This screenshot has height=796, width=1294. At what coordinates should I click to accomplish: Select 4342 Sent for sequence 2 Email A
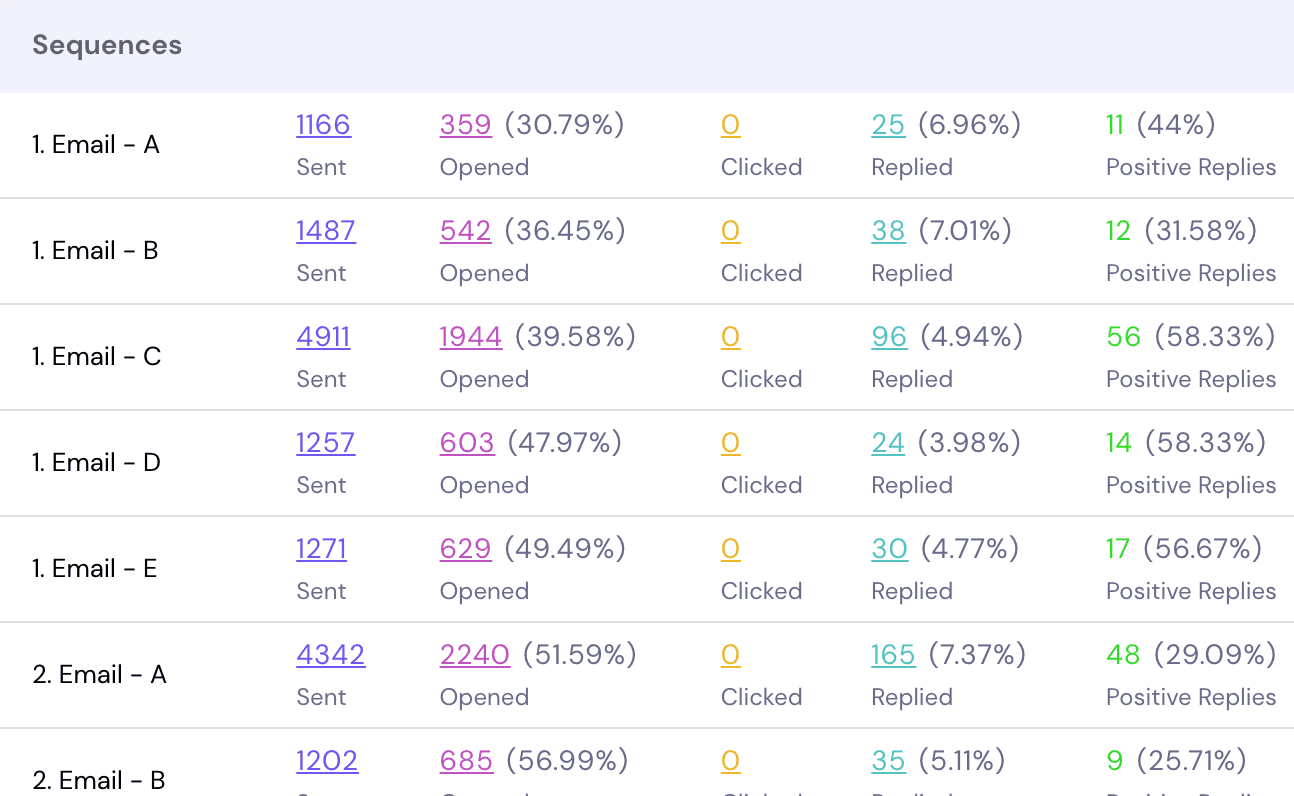coord(330,654)
